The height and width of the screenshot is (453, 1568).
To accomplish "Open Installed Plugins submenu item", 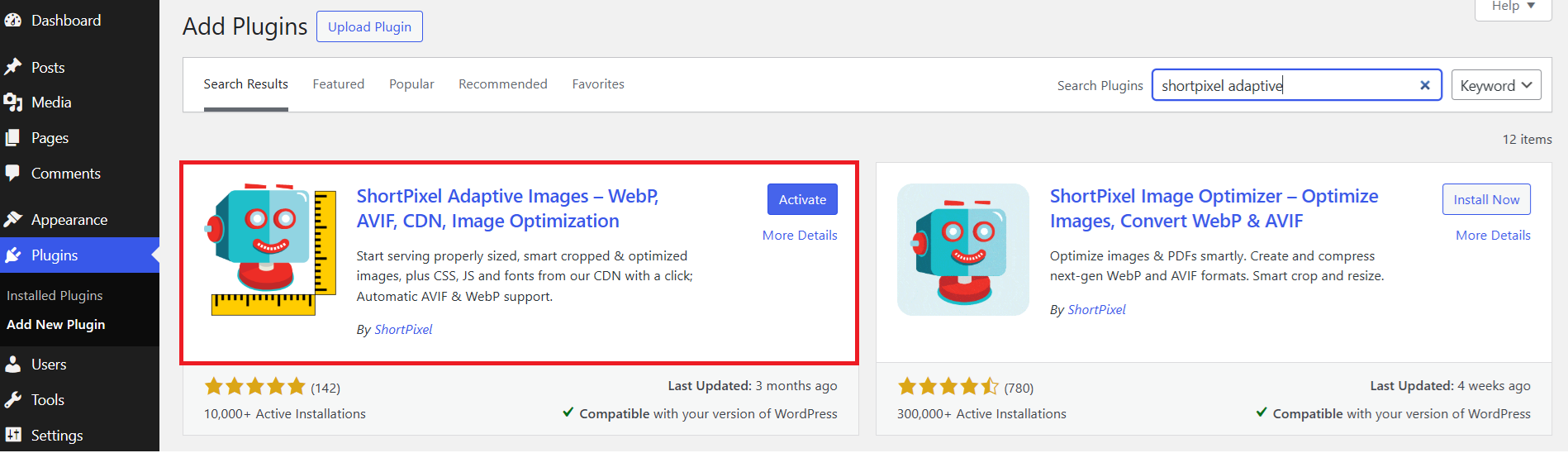I will point(55,296).
